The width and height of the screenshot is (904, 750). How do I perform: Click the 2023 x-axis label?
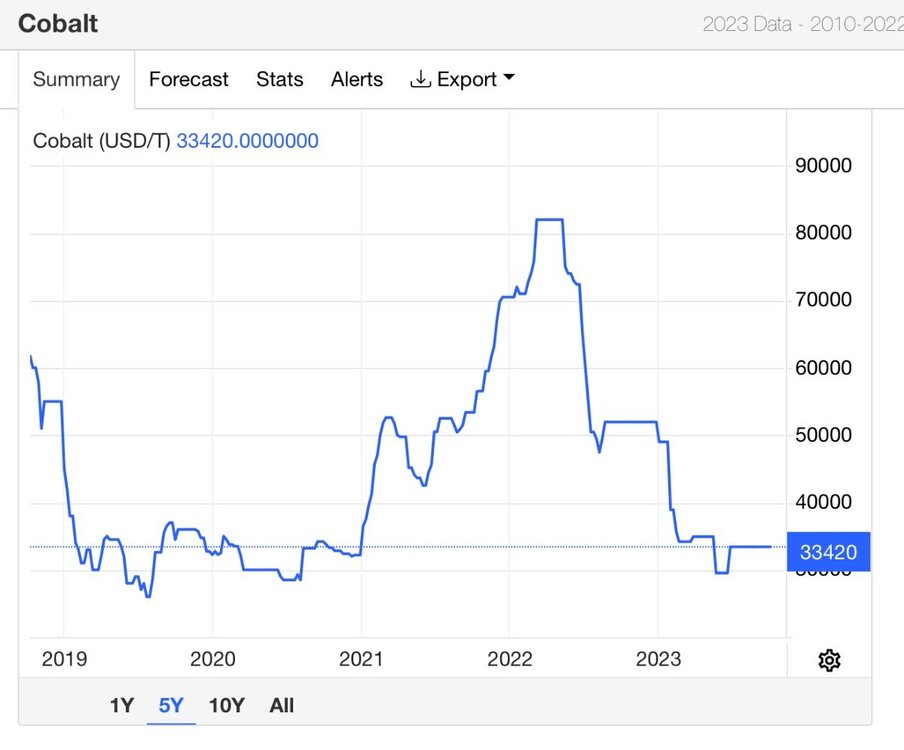(x=658, y=659)
